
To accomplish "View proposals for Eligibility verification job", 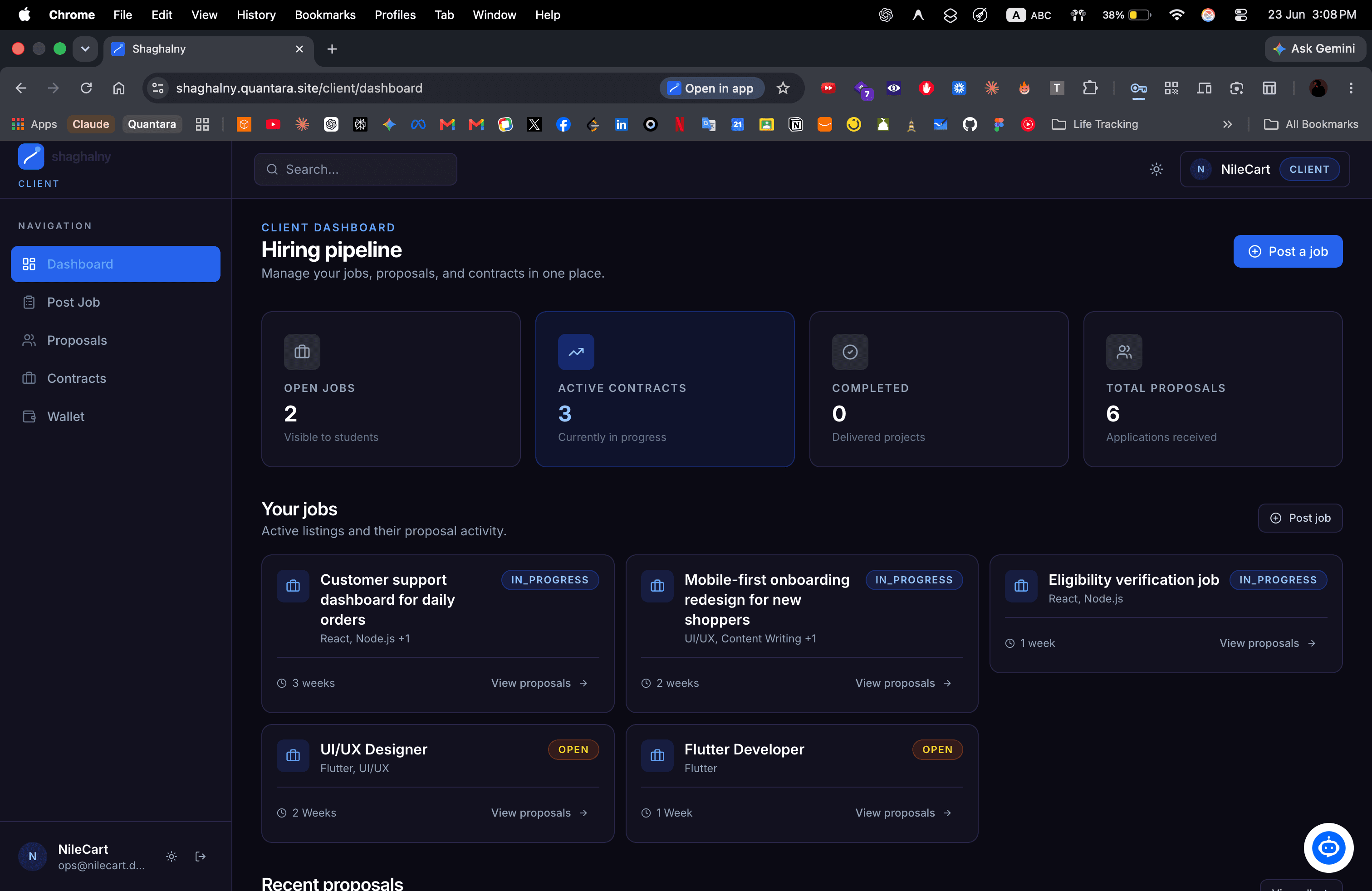I will click(1268, 643).
